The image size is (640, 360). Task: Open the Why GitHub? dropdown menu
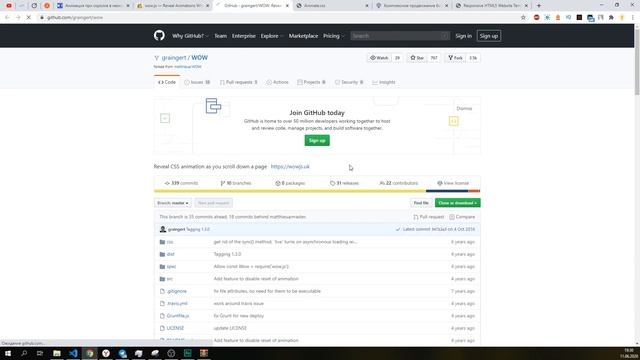[190, 36]
